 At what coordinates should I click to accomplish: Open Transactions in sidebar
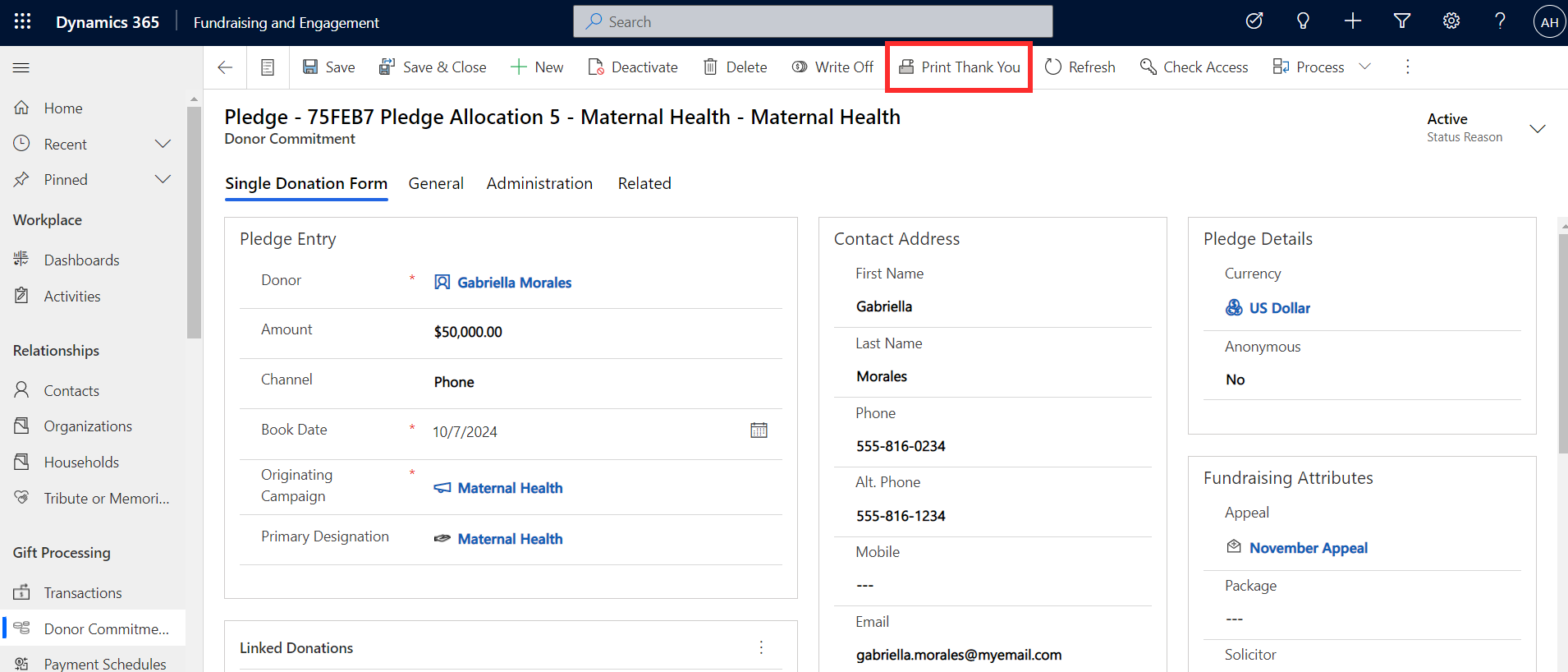tap(93, 592)
